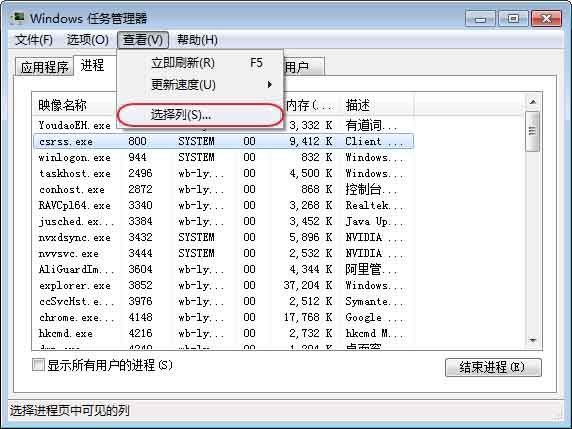Viewport: 572px width, 429px height.
Task: Switch to the 进程 tab
Action: 93,66
